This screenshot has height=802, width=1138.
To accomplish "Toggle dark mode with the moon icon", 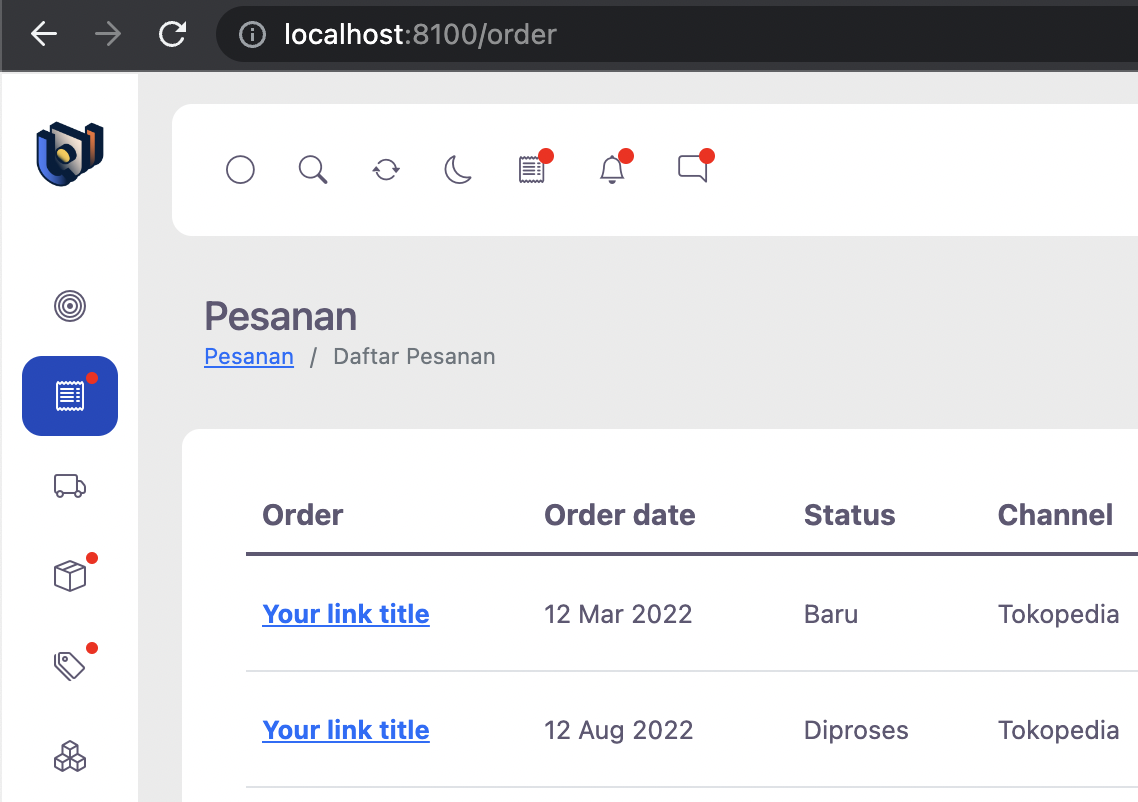I will 458,170.
